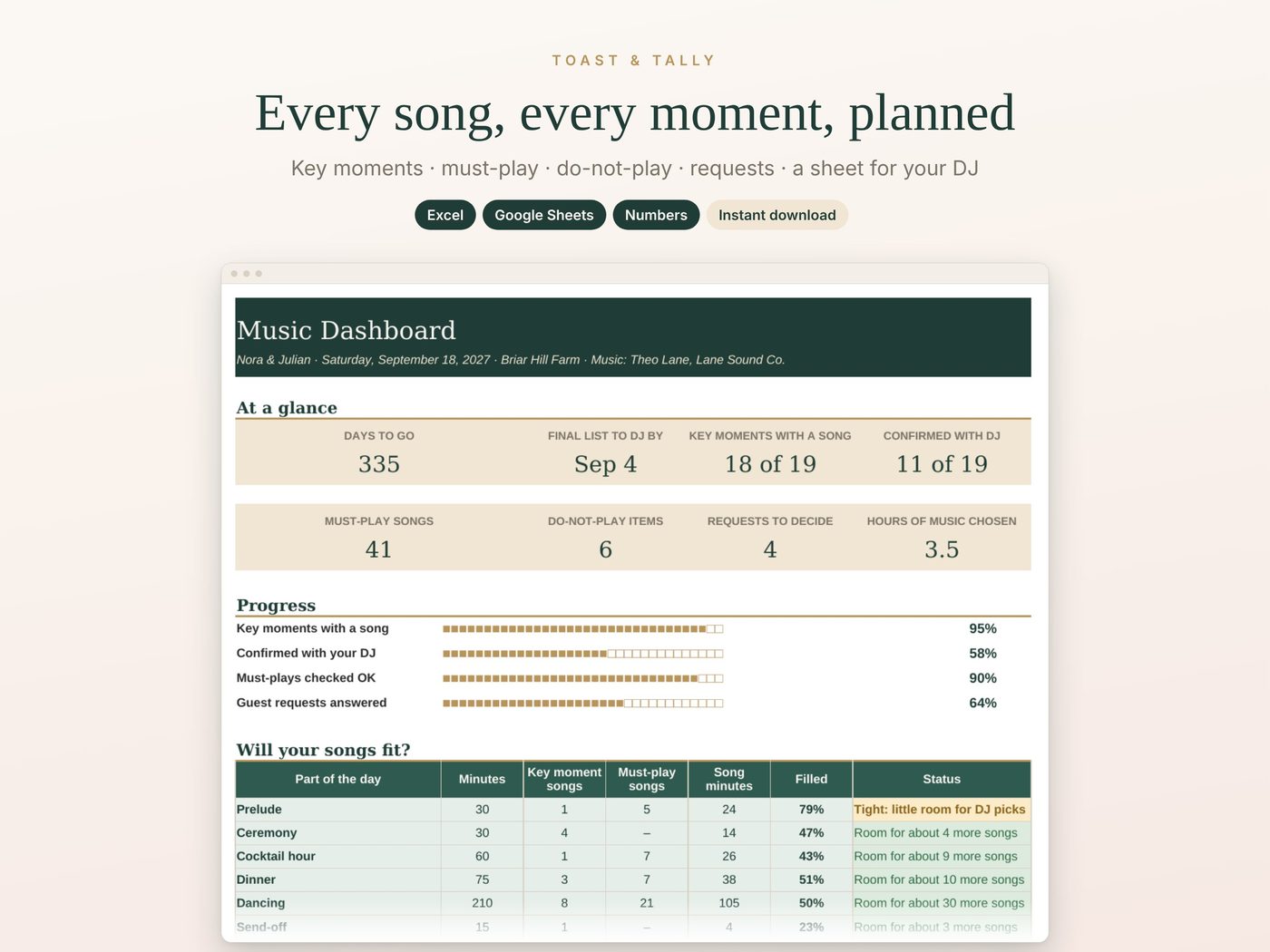The width and height of the screenshot is (1270, 952).
Task: Click the Guest requests answered progress bar
Action: pos(583,703)
